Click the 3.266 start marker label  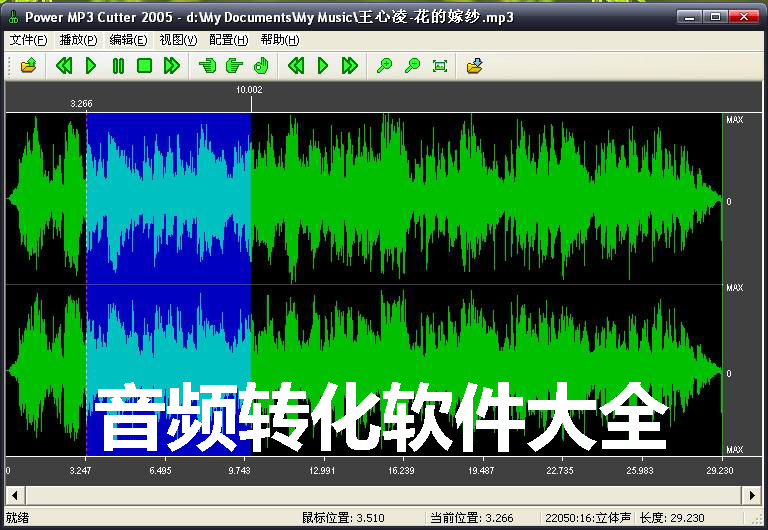[x=81, y=103]
